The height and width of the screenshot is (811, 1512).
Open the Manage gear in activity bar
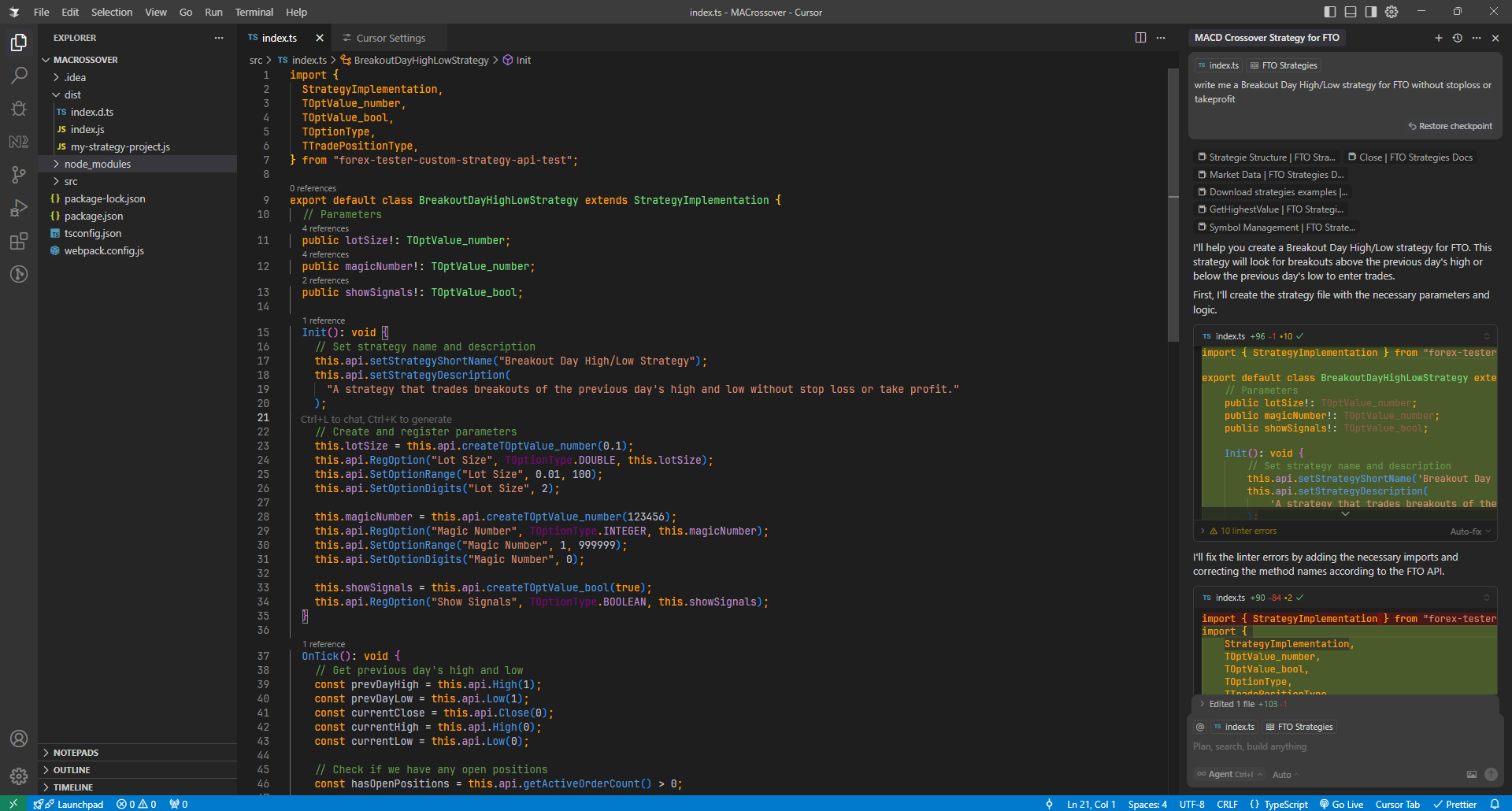coord(19,776)
